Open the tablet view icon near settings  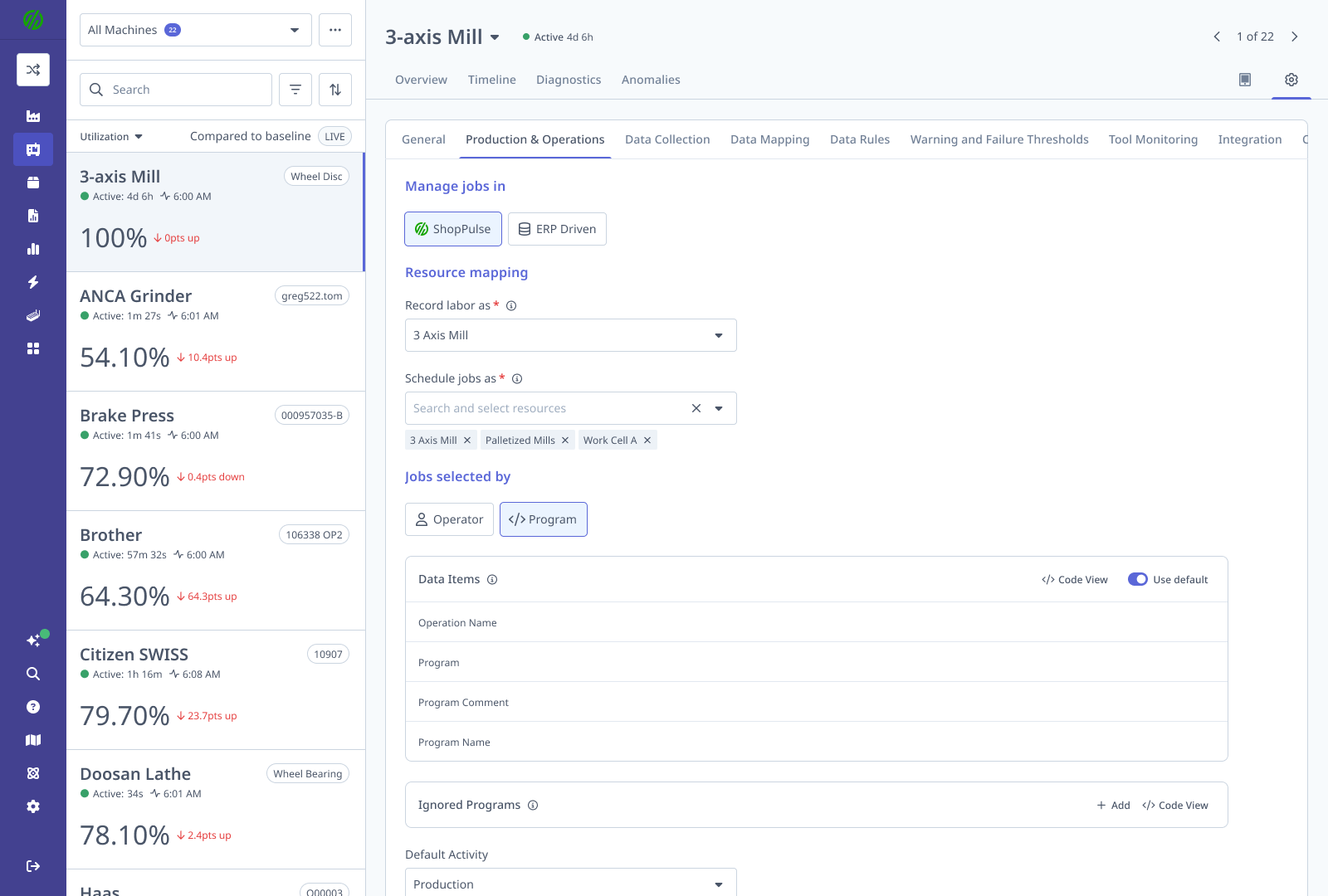click(x=1244, y=79)
